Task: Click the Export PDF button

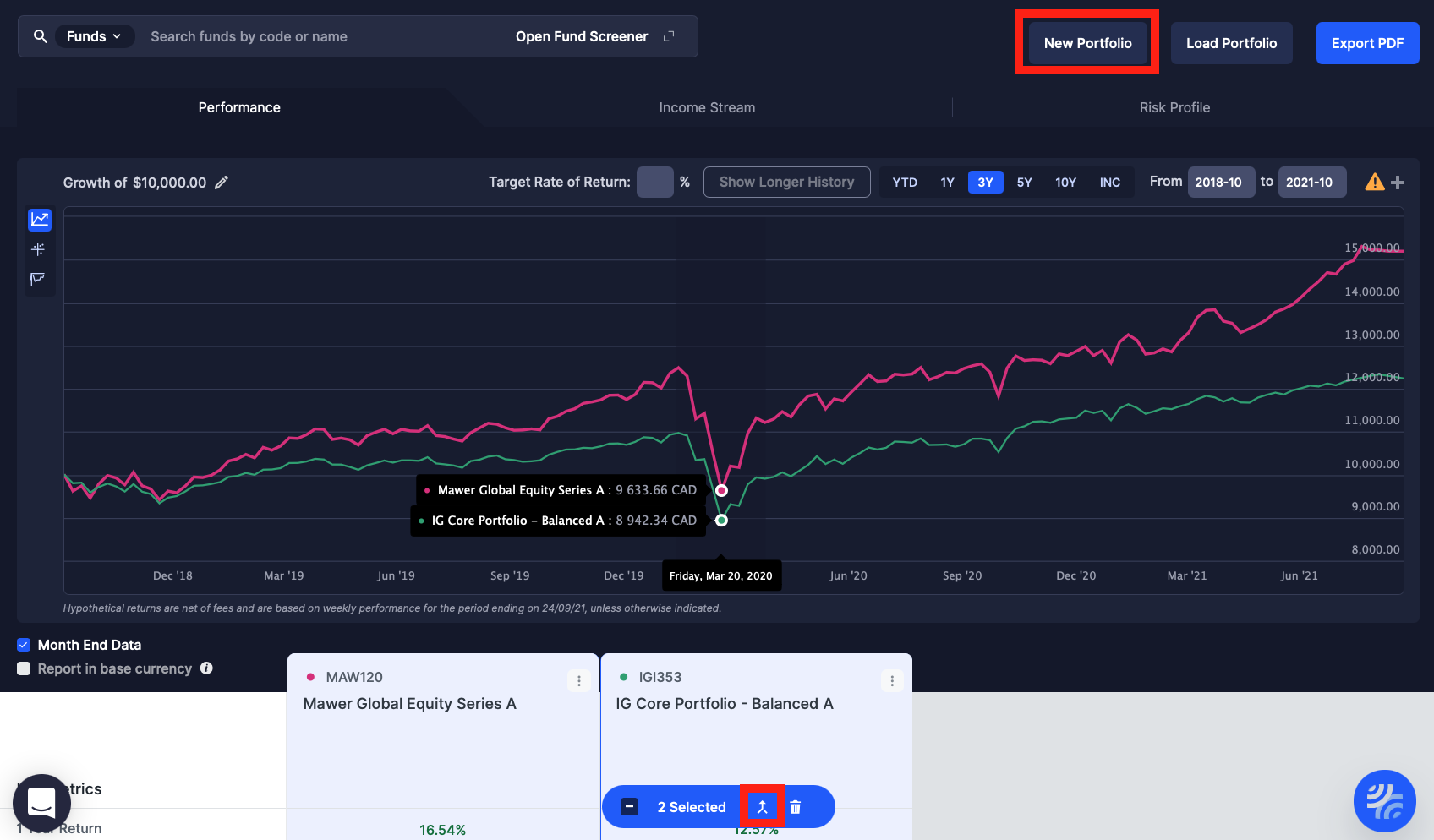Action: [x=1367, y=43]
